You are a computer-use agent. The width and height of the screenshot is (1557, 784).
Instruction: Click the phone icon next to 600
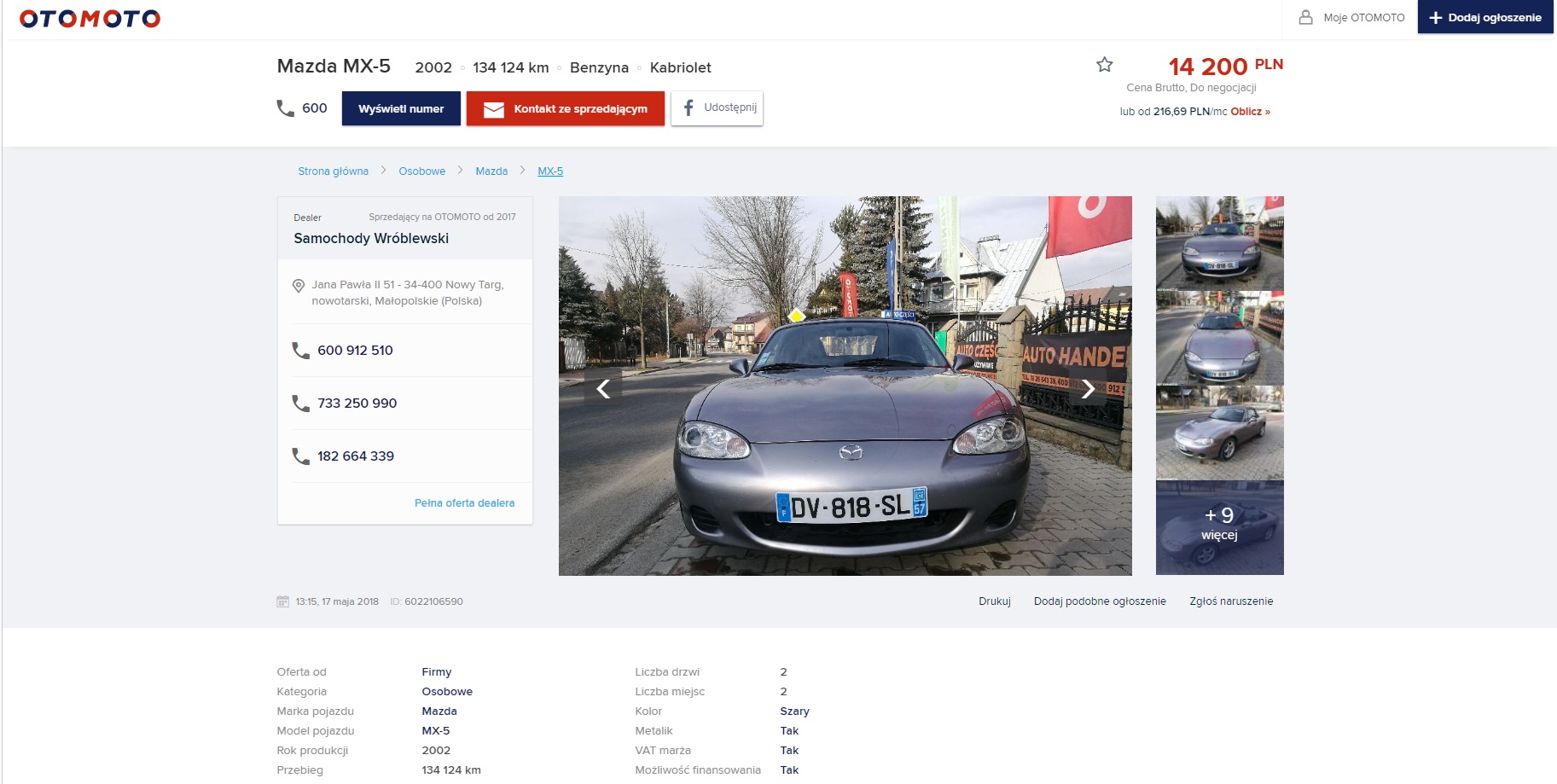285,108
